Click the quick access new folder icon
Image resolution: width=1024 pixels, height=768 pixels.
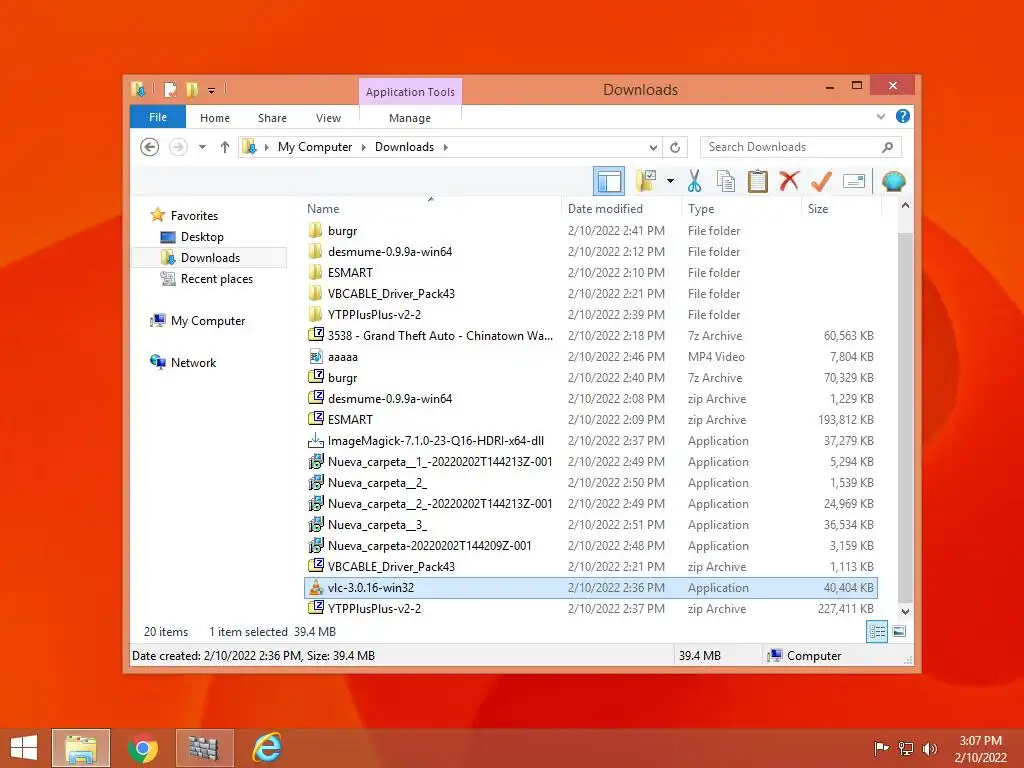(x=192, y=89)
